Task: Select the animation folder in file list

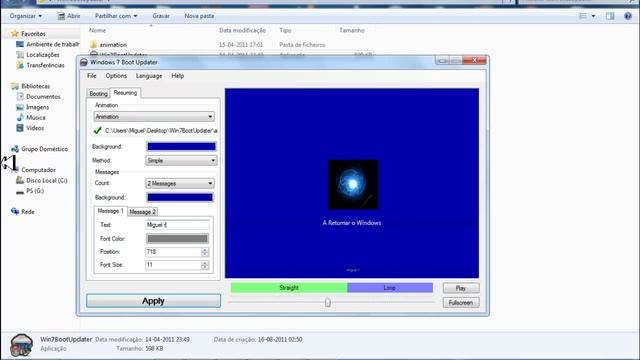Action: pos(113,44)
